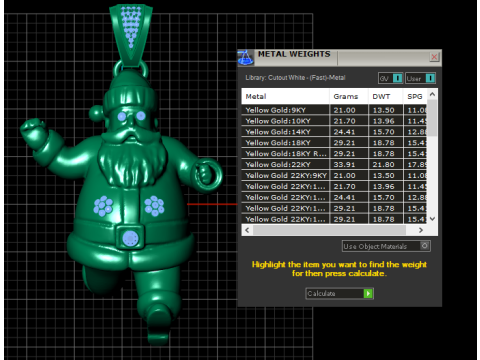
Task: Click the horizontal scrollbar left arrow
Action: [x=247, y=230]
